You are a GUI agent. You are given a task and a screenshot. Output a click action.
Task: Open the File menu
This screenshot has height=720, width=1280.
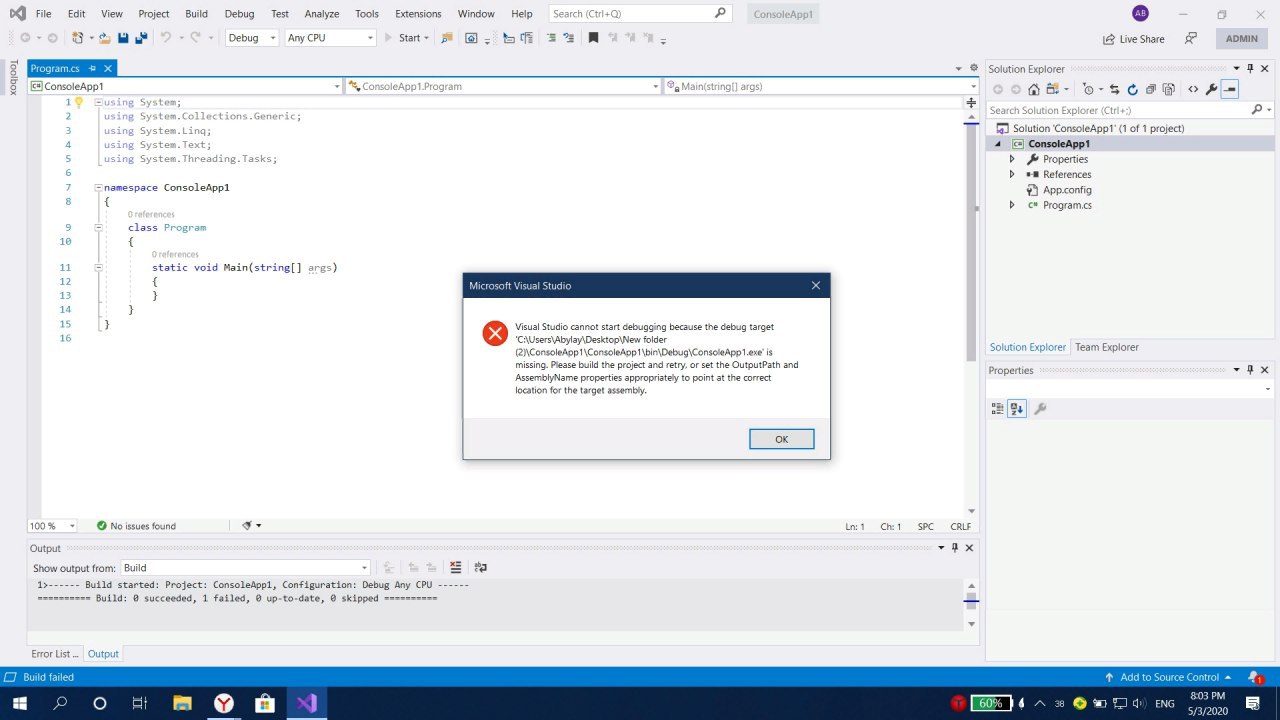43,14
